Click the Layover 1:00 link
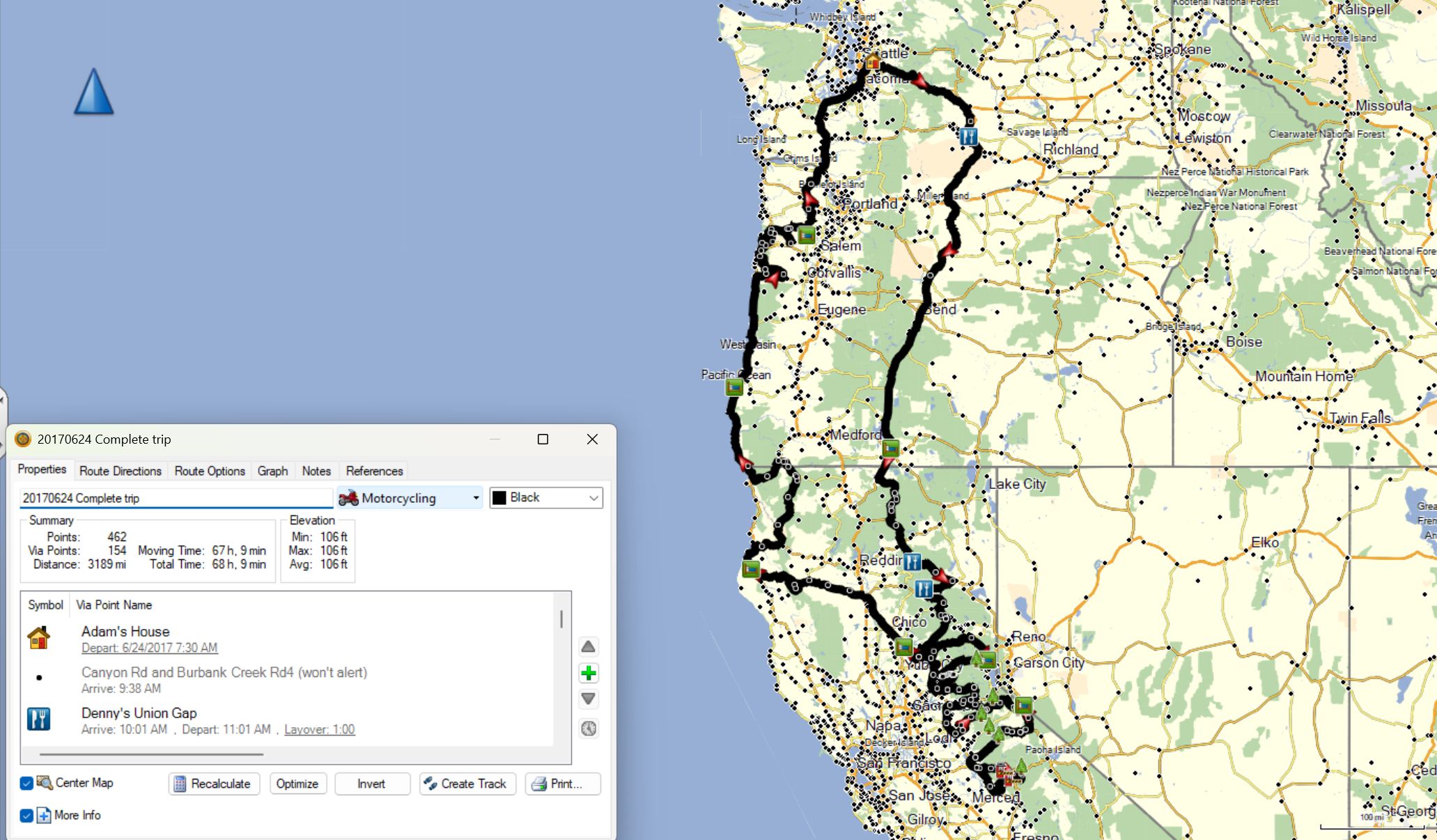The height and width of the screenshot is (840, 1437). (x=319, y=729)
